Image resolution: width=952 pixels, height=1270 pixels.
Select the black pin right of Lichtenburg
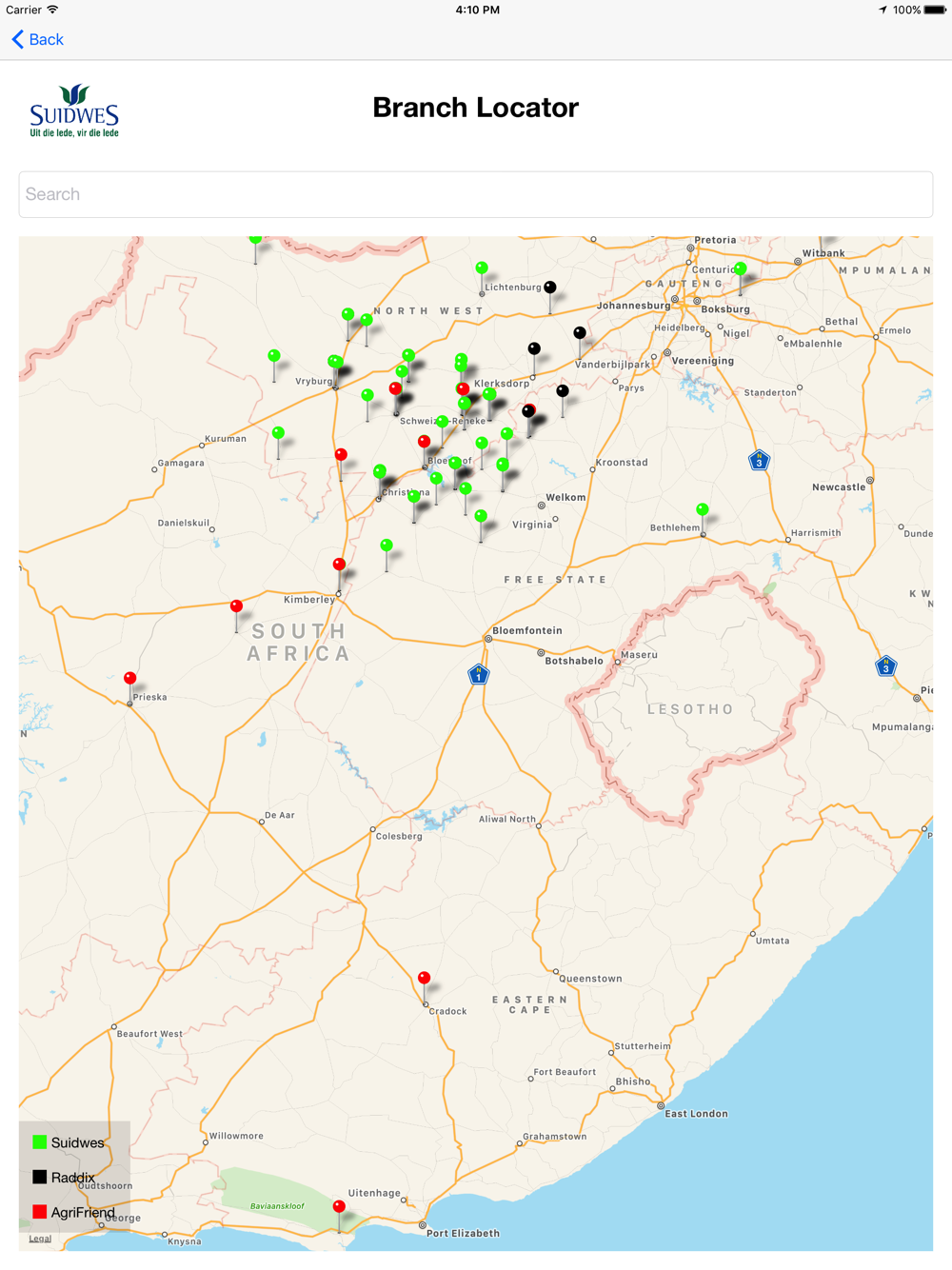[x=550, y=288]
